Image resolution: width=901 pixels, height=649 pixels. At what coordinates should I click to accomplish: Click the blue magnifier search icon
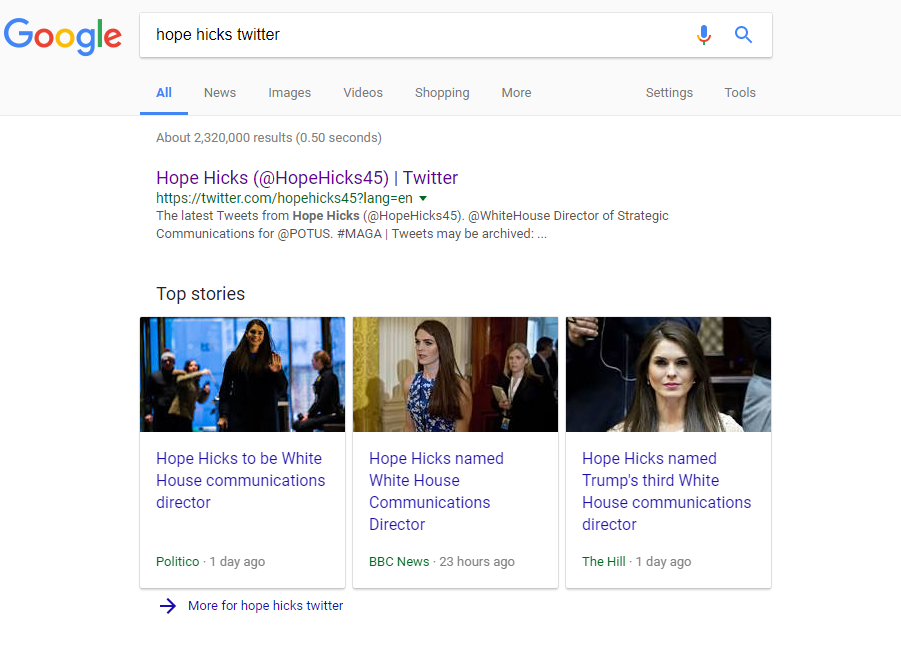pyautogui.click(x=743, y=34)
